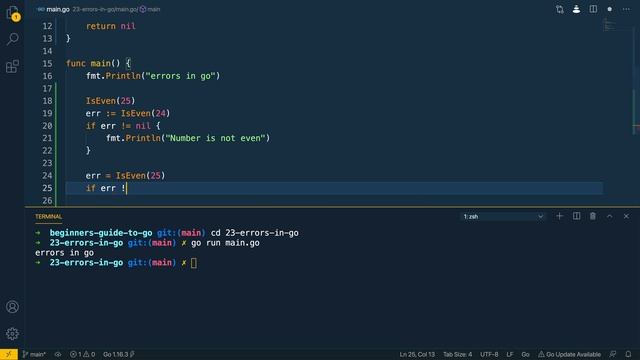Change the LF end of line sequence
This screenshot has width=640, height=360.
point(510,354)
